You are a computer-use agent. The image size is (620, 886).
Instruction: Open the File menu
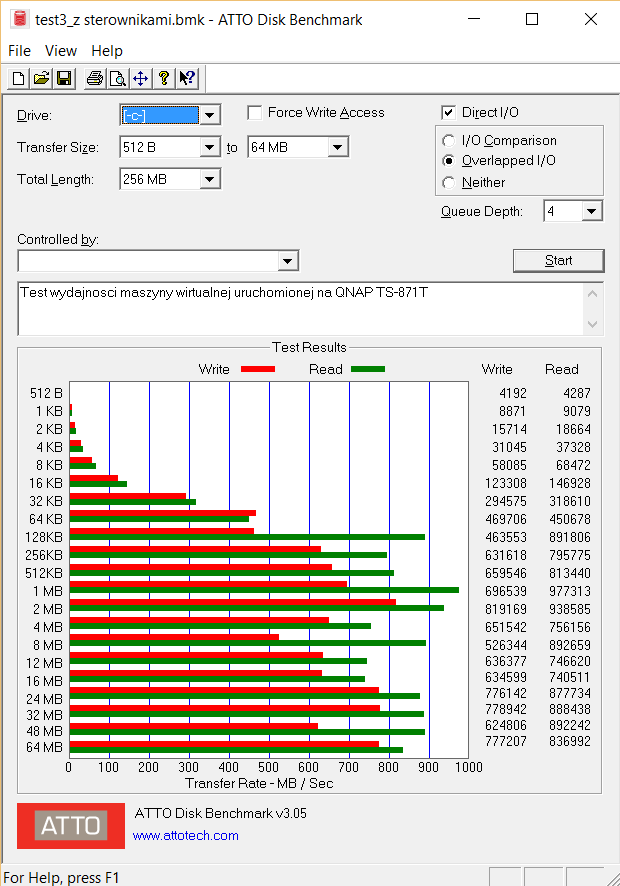[x=19, y=51]
